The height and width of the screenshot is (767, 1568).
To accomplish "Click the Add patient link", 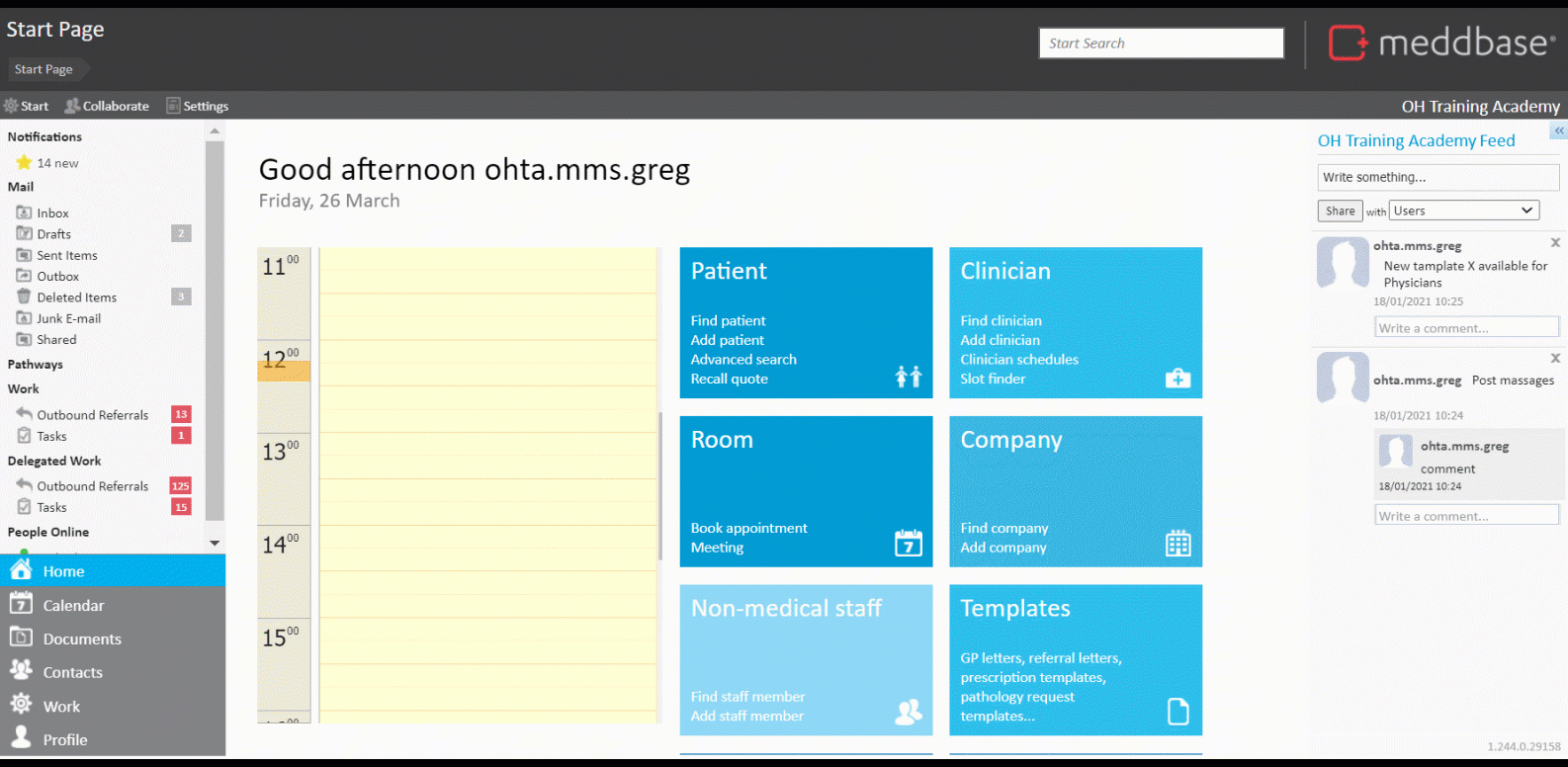I will pos(727,340).
